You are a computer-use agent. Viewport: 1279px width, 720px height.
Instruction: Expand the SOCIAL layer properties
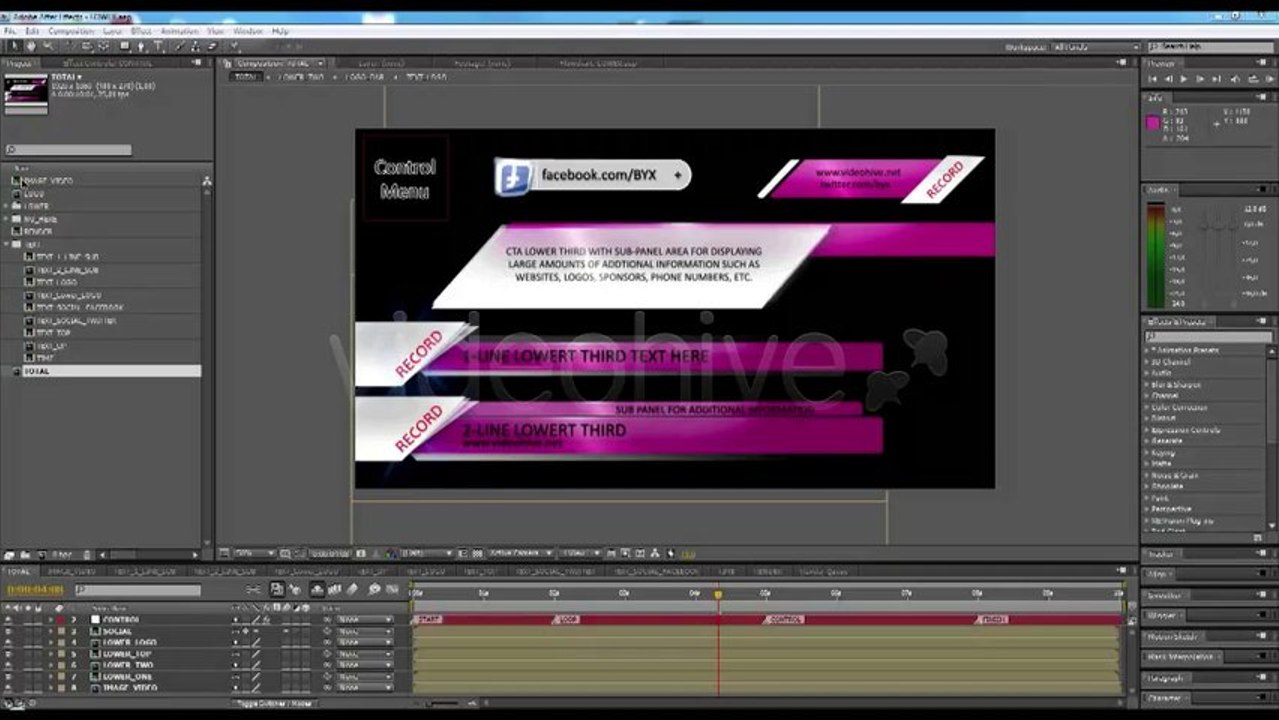click(50, 631)
